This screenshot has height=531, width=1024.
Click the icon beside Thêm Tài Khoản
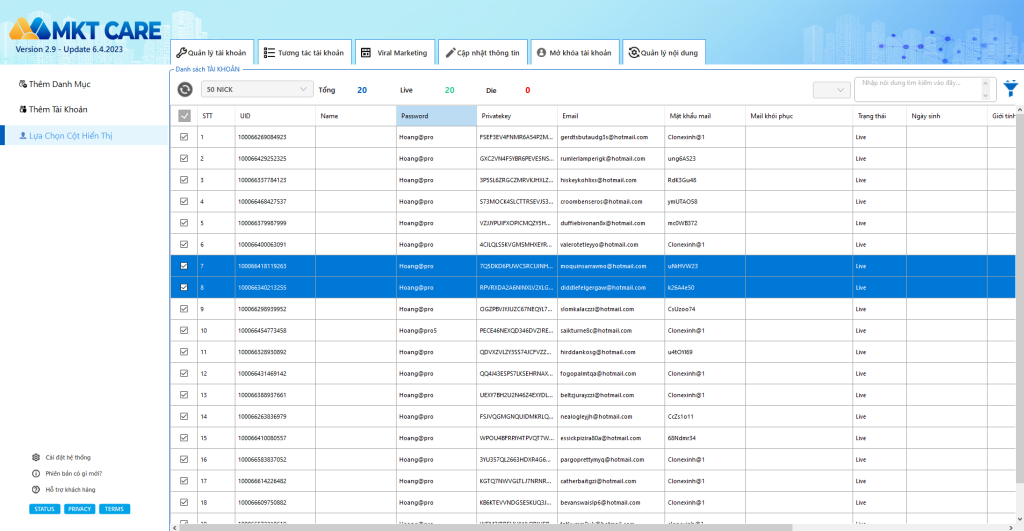[x=23, y=109]
